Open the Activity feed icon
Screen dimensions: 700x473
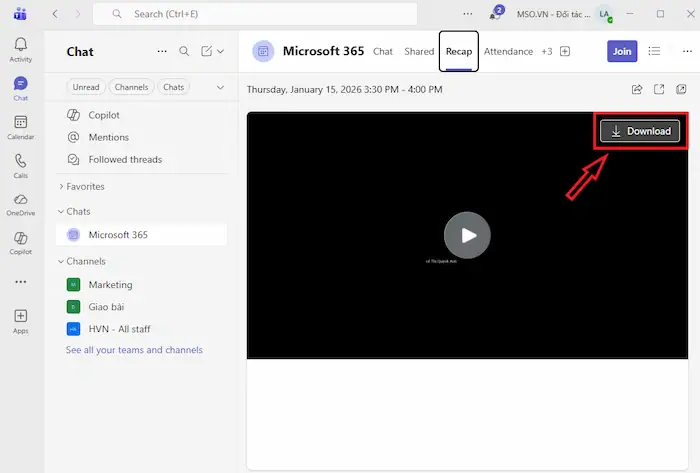tap(20, 49)
